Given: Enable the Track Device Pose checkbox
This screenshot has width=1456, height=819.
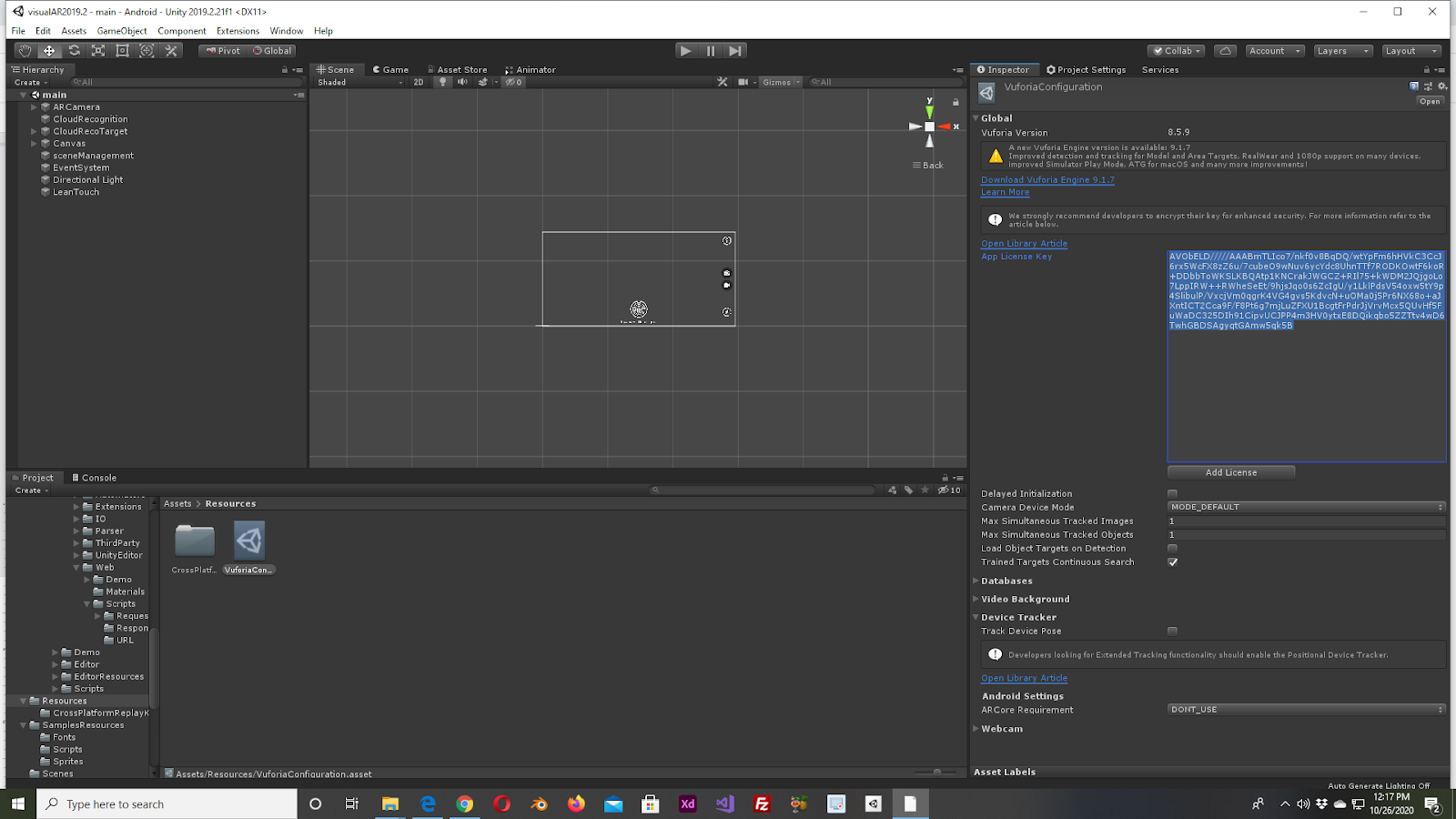Looking at the screenshot, I should (1172, 632).
